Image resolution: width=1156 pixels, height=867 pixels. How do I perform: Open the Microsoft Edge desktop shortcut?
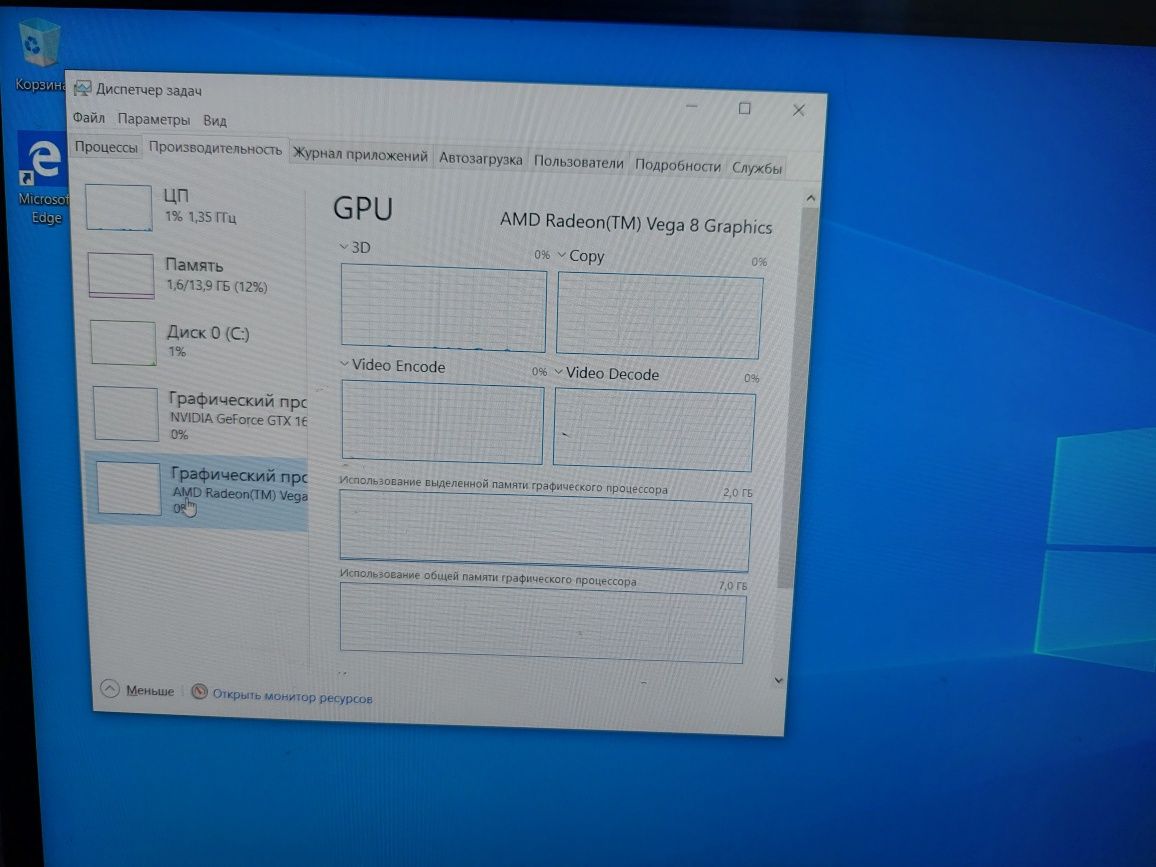pos(42,179)
